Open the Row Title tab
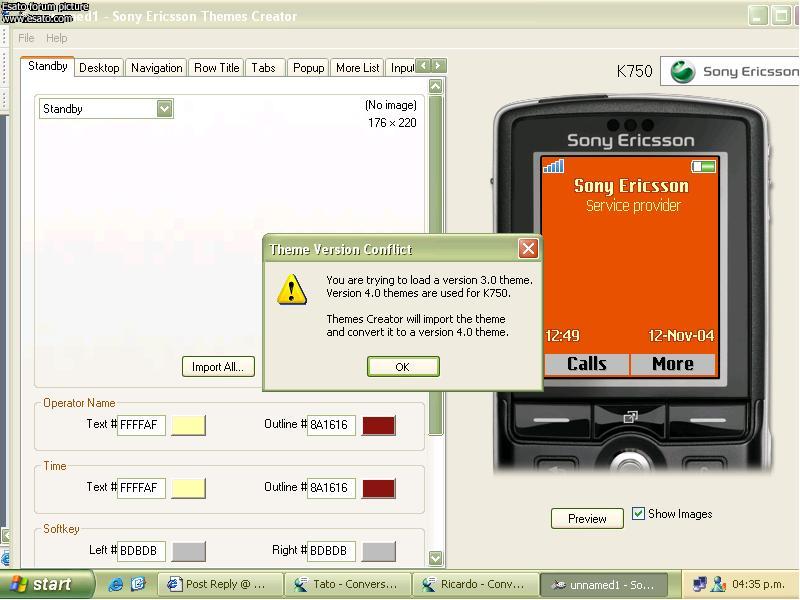800x600 pixels. coord(216,68)
